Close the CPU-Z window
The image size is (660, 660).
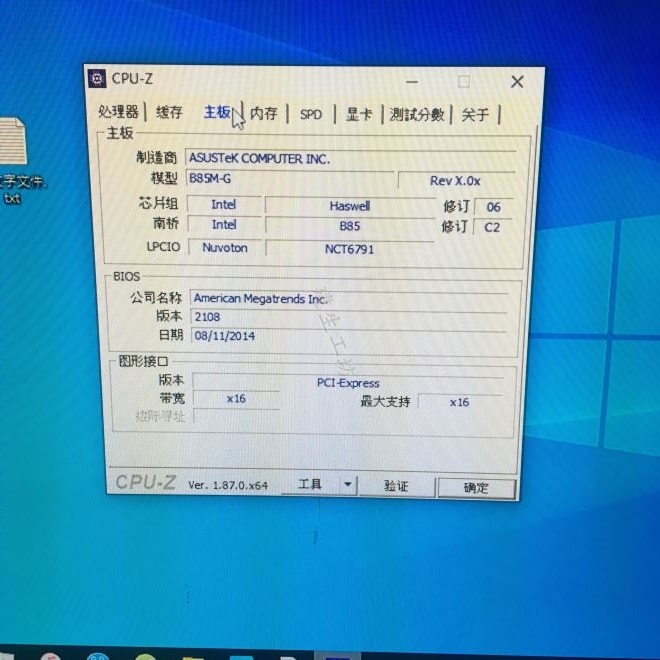(517, 82)
